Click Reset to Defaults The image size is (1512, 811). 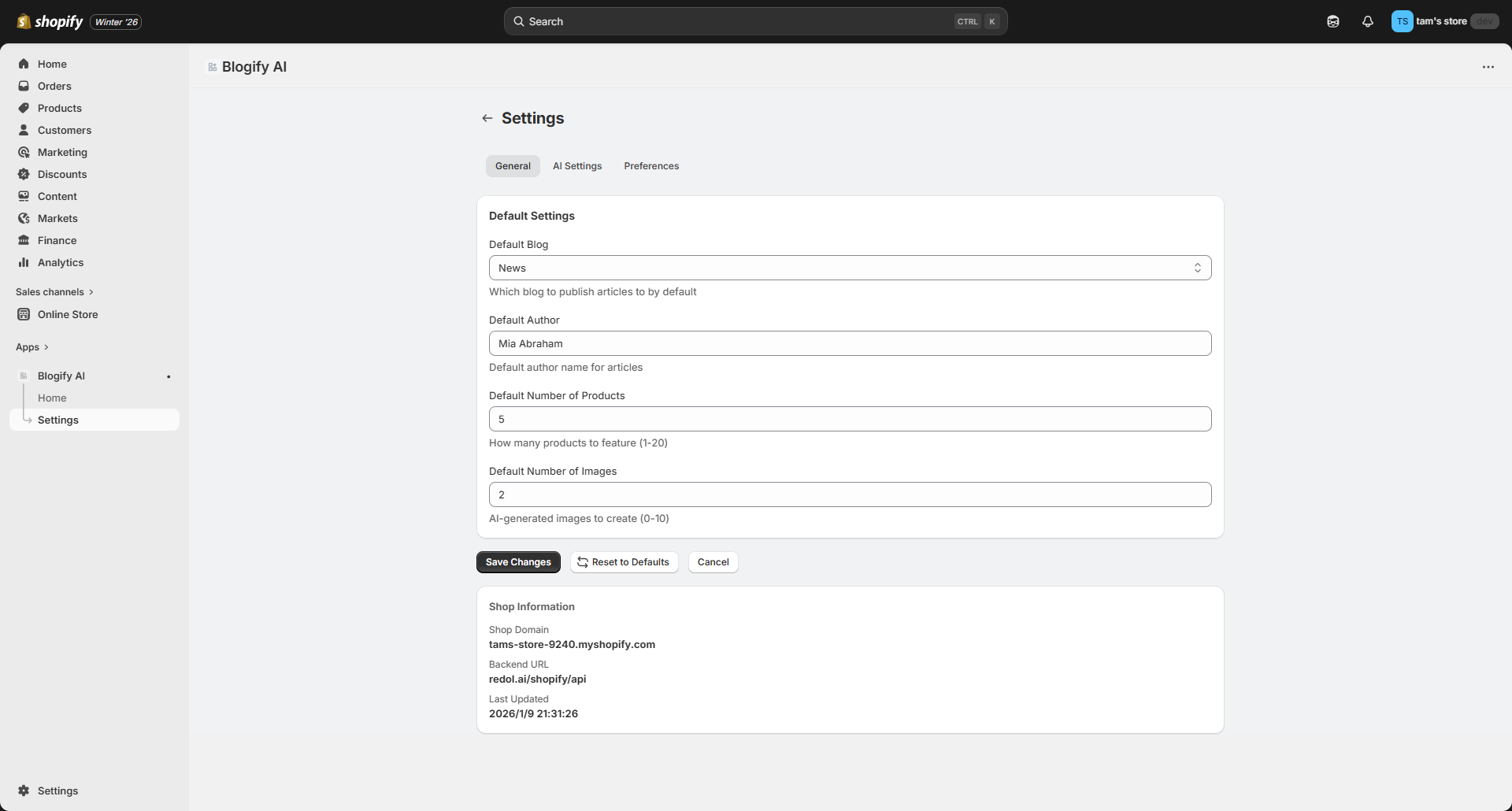624,561
